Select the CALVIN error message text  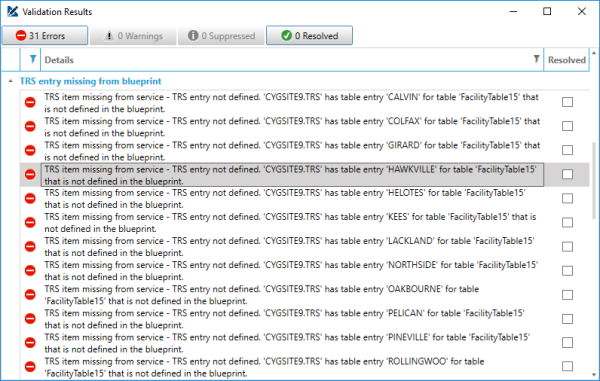click(x=292, y=103)
